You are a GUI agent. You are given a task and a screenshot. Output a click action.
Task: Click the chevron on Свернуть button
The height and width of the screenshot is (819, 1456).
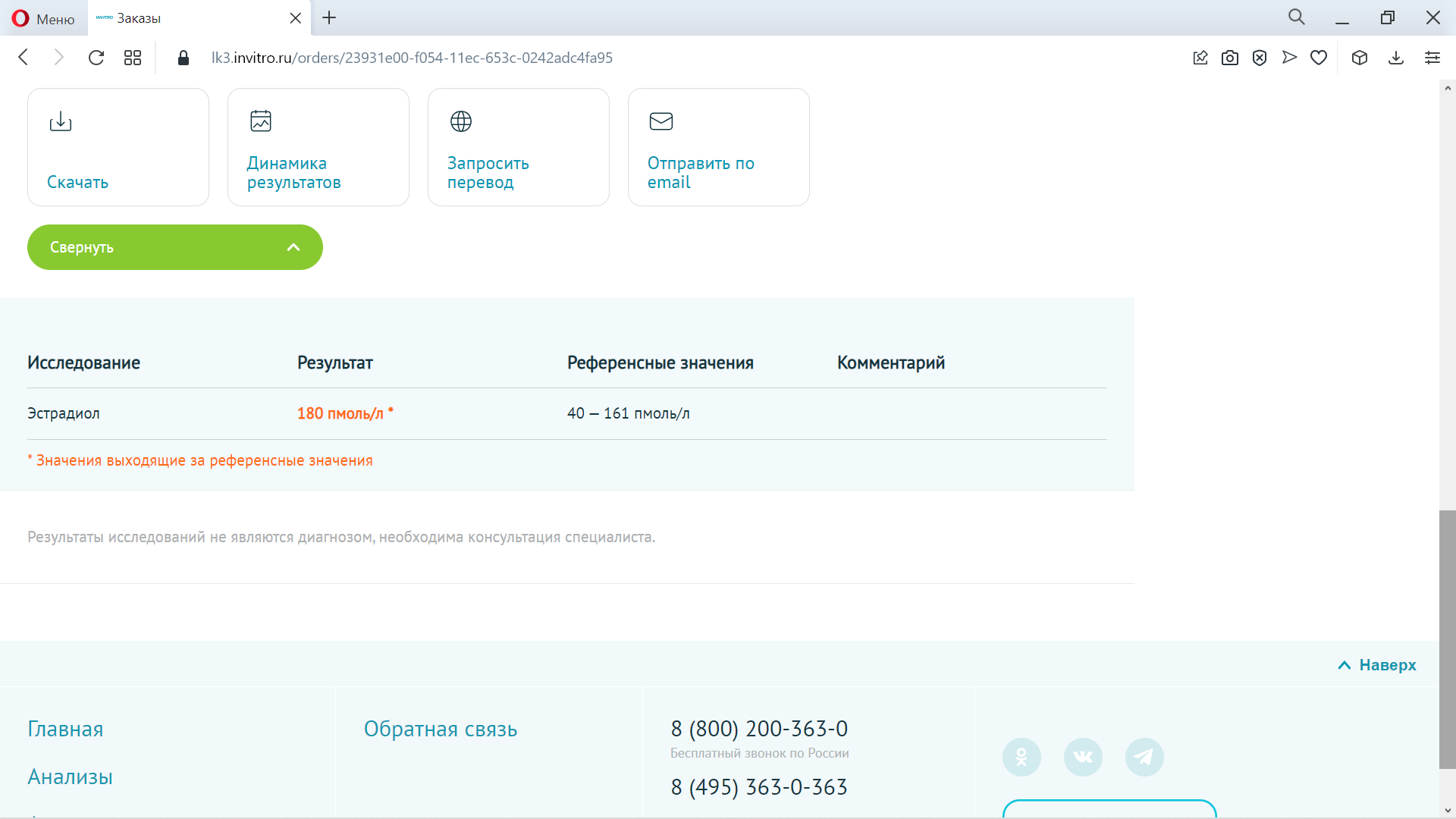[x=293, y=247]
